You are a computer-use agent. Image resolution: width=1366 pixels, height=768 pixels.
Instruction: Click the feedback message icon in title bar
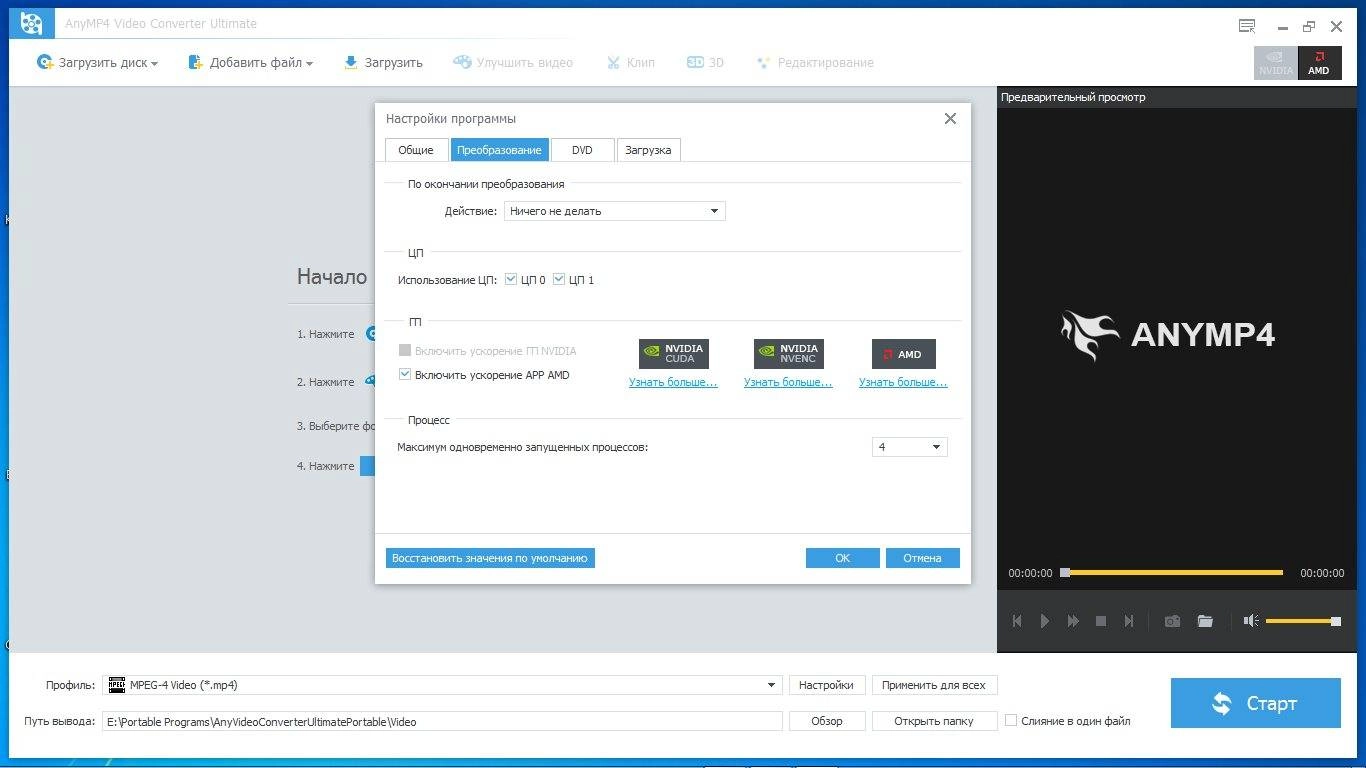coord(1247,26)
